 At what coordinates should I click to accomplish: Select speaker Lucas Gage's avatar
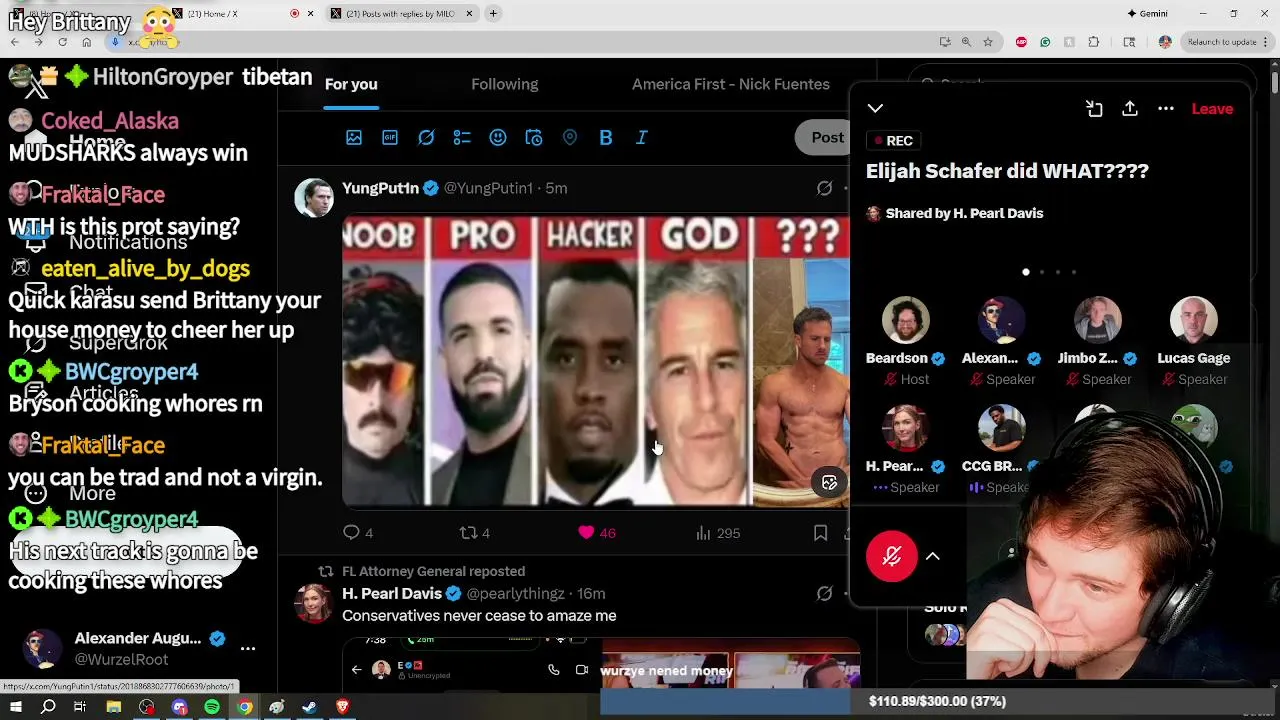point(1193,320)
